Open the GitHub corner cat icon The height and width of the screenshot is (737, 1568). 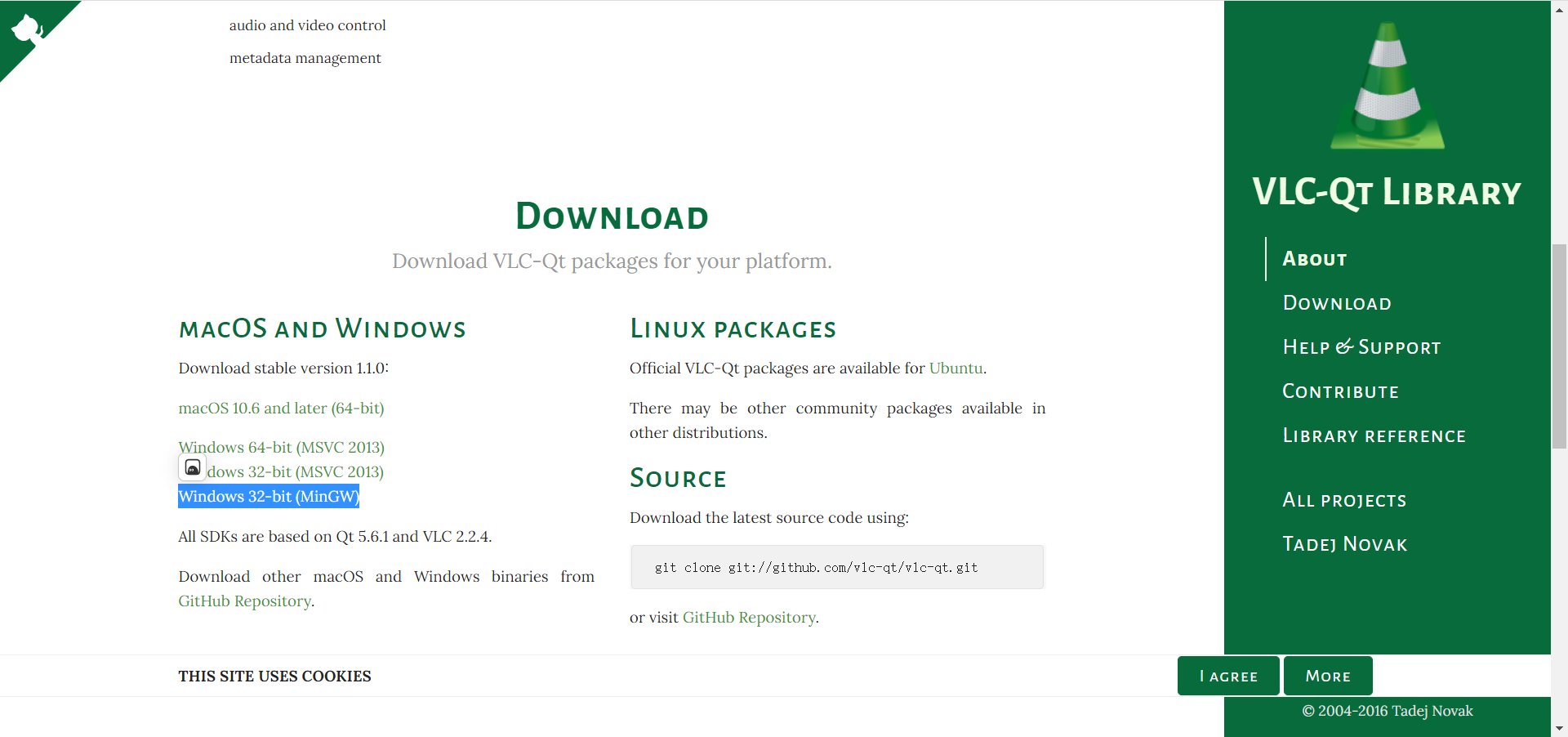coord(27,29)
